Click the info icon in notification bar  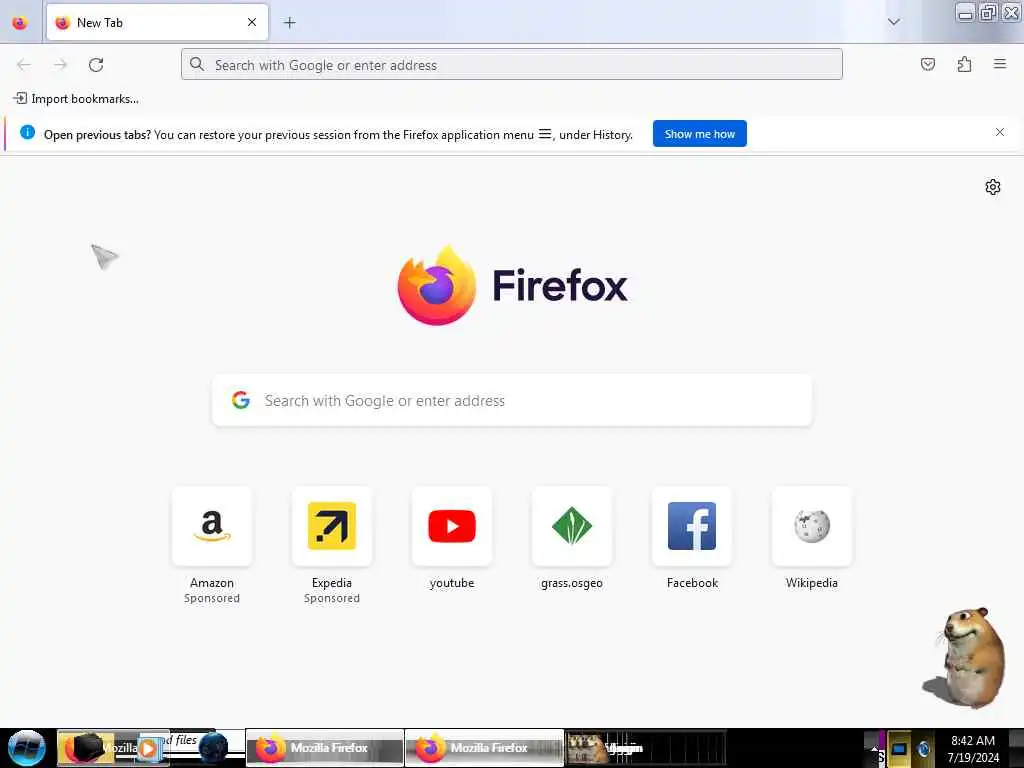(x=27, y=133)
